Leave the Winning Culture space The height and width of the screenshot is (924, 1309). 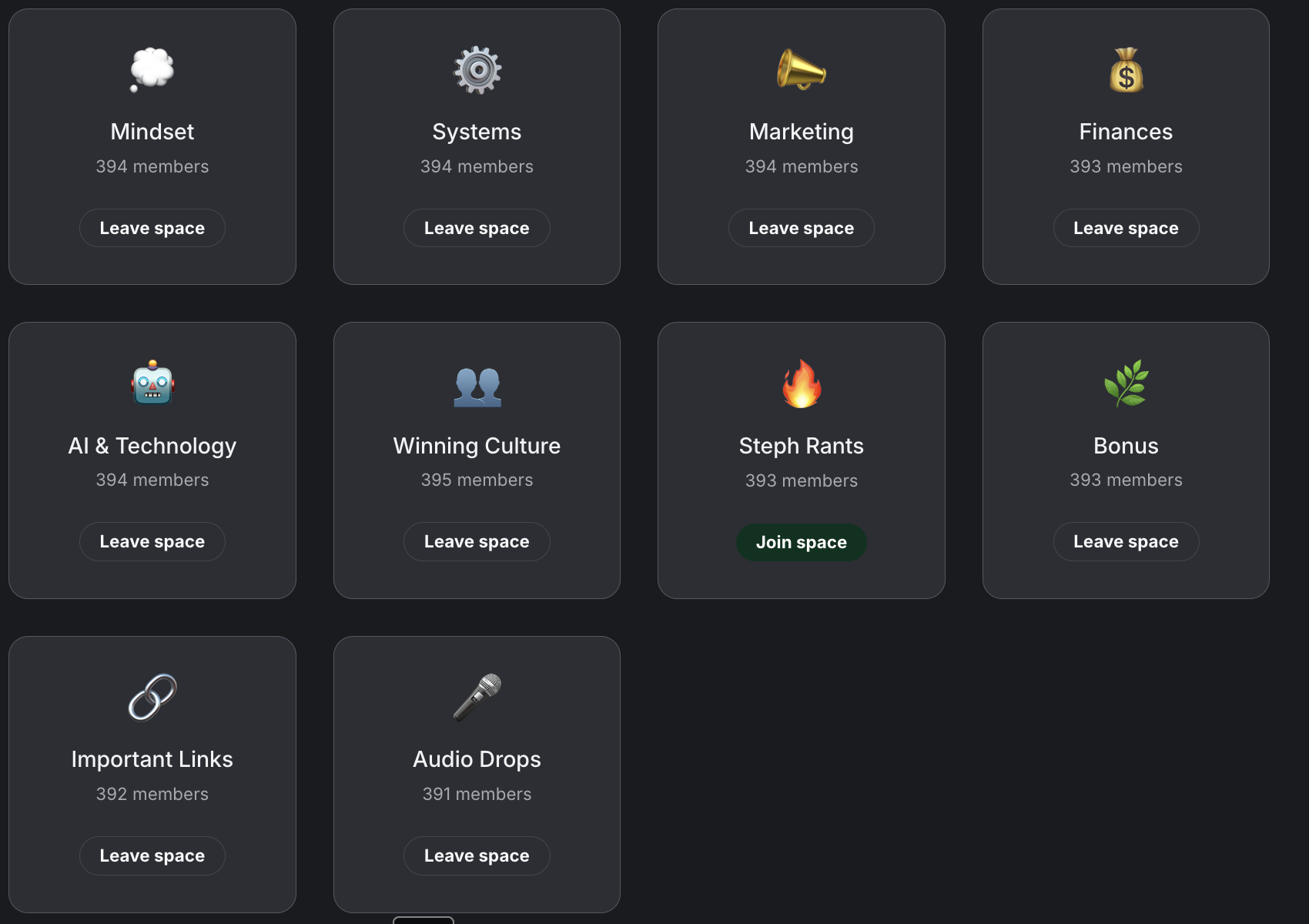[x=477, y=541]
